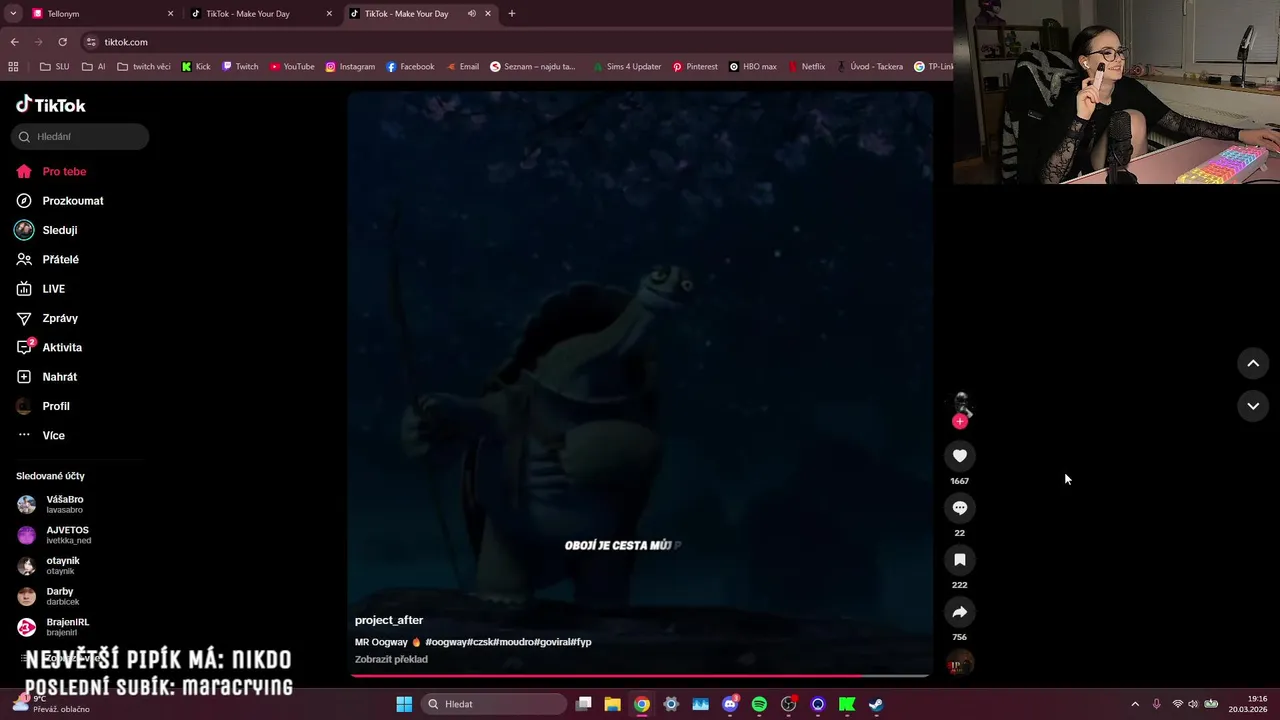Open Darby followed account
The image size is (1280, 720).
[x=62, y=596]
